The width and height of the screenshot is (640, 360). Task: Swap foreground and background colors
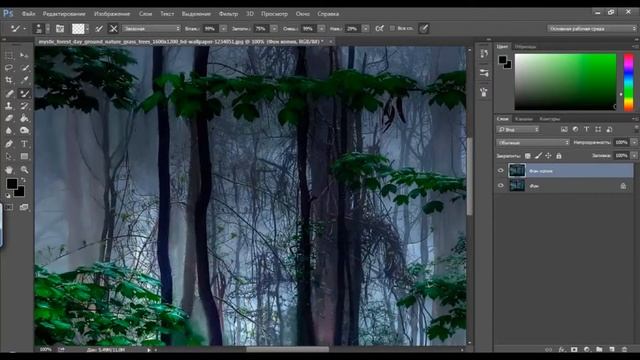[23, 180]
